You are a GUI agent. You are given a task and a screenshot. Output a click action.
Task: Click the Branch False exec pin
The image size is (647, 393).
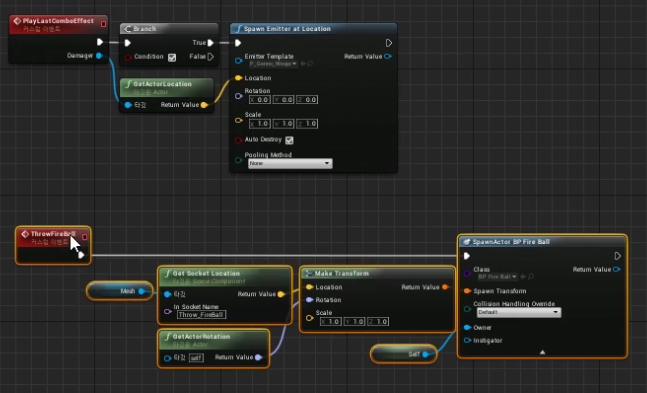point(210,57)
